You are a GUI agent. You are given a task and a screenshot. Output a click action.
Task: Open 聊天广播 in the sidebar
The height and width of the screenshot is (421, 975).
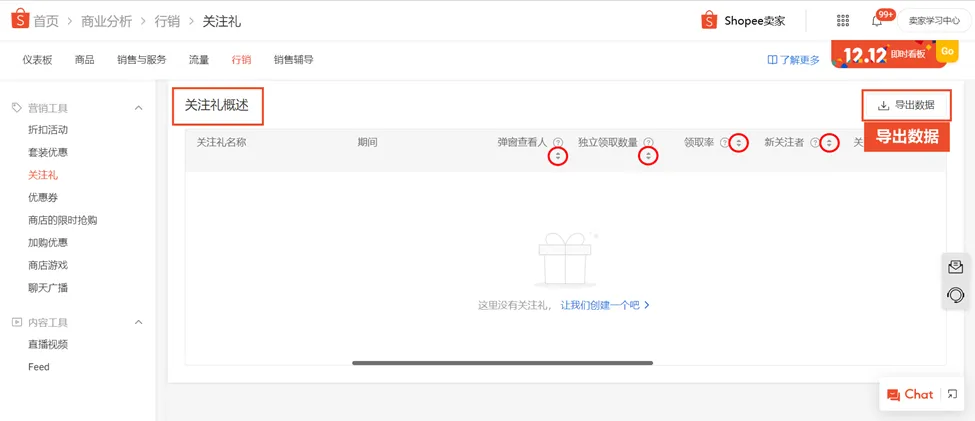[x=48, y=288]
